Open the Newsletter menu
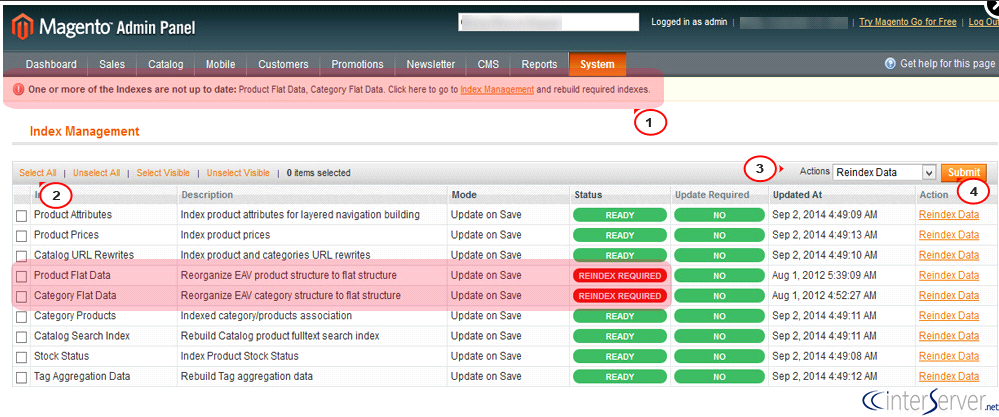This screenshot has height=417, width=999. pos(431,64)
